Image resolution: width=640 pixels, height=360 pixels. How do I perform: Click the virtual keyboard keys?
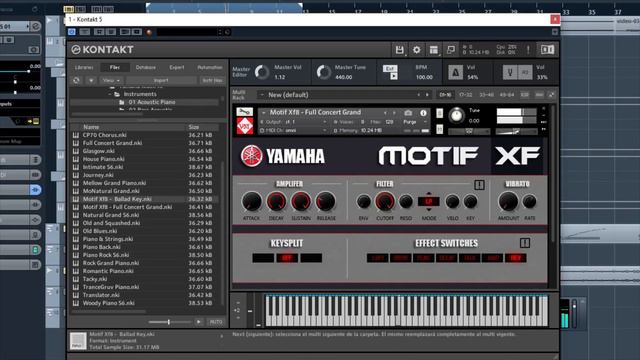(407, 311)
